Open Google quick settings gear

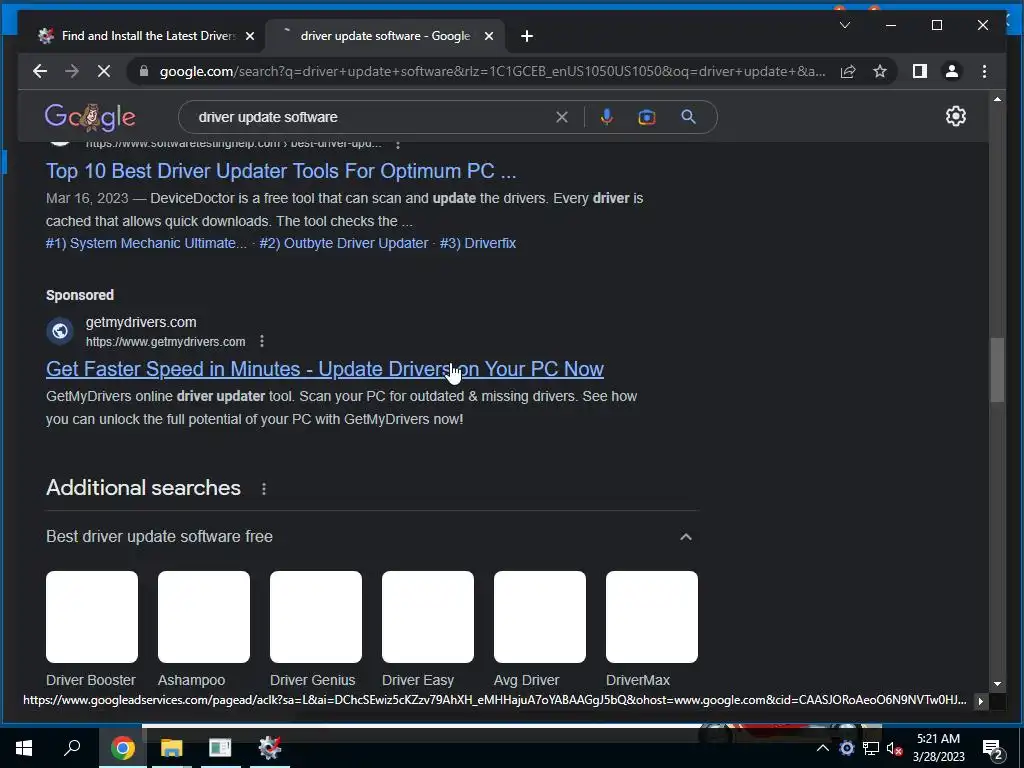click(955, 116)
